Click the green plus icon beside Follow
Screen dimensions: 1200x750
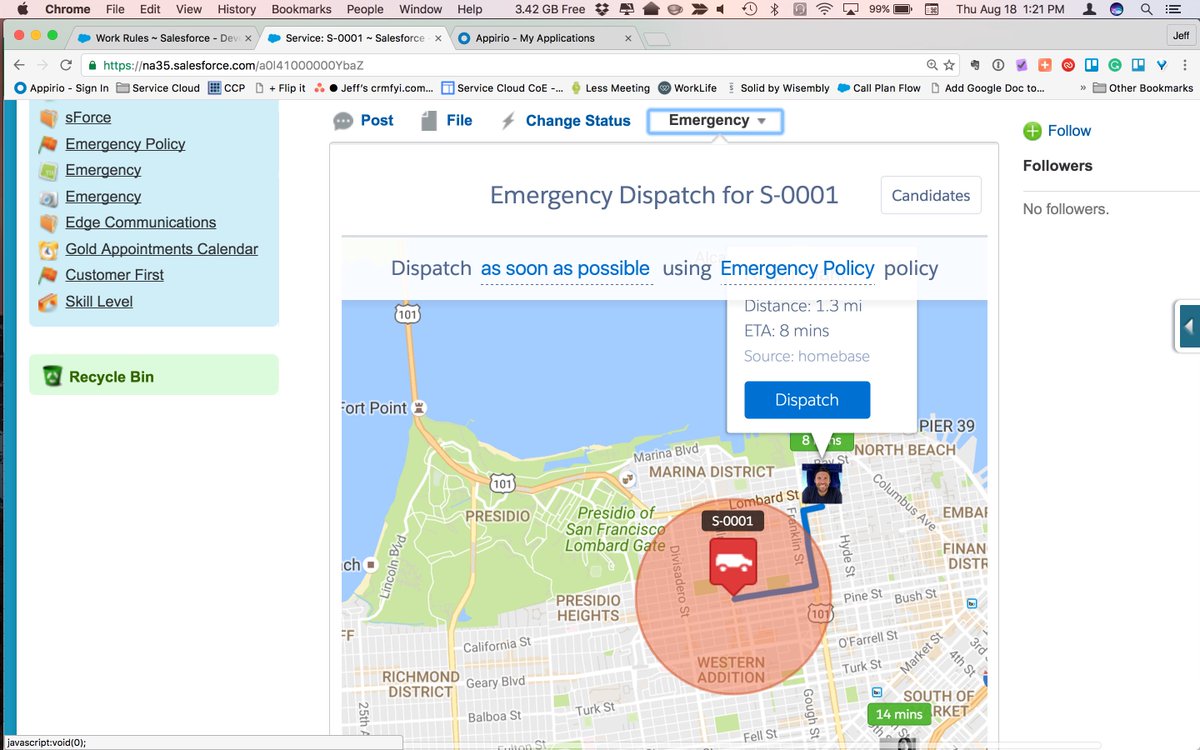pos(1032,131)
